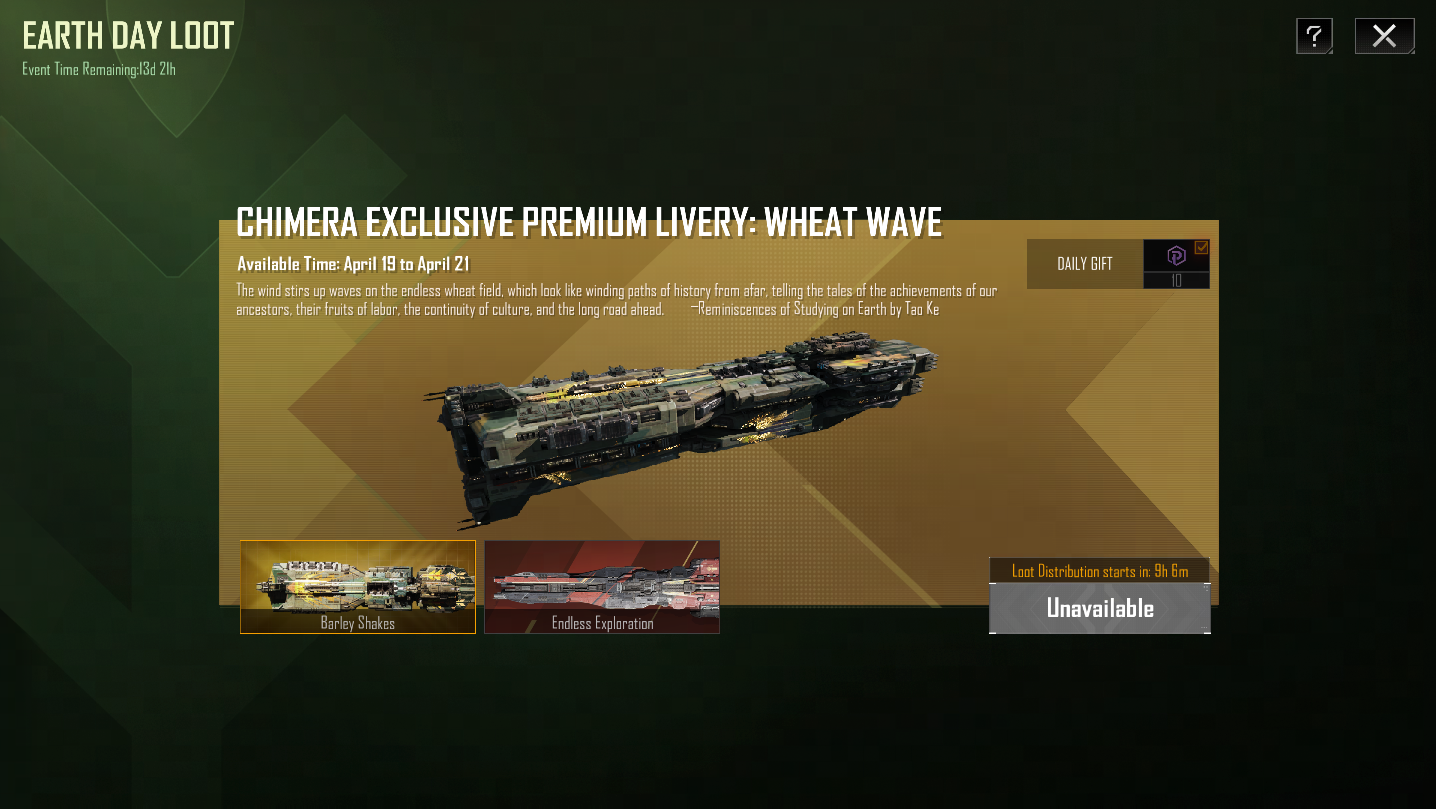Click the Daily Gift label panel
Image resolution: width=1436 pixels, height=809 pixels.
tap(1085, 264)
